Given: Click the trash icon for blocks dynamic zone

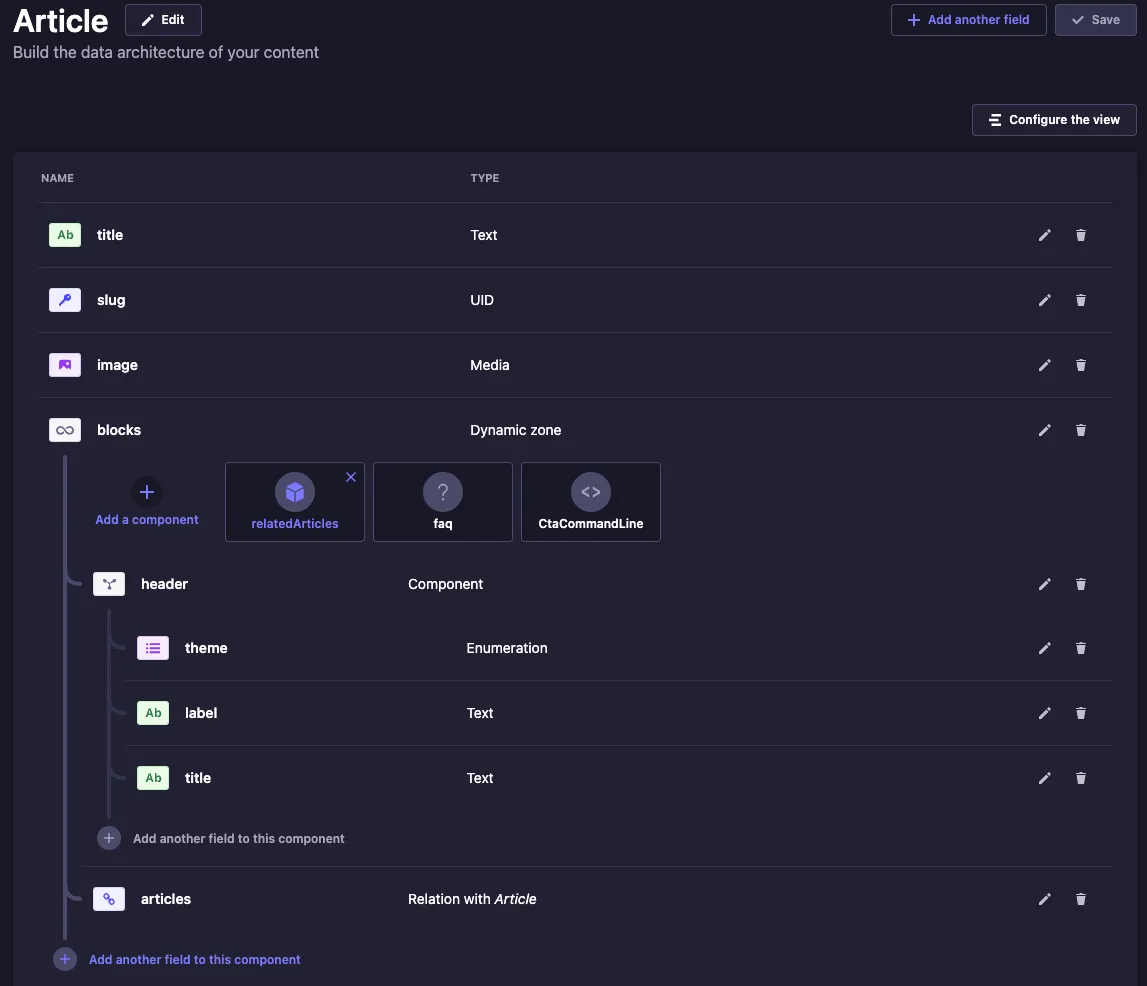Looking at the screenshot, I should [x=1080, y=430].
